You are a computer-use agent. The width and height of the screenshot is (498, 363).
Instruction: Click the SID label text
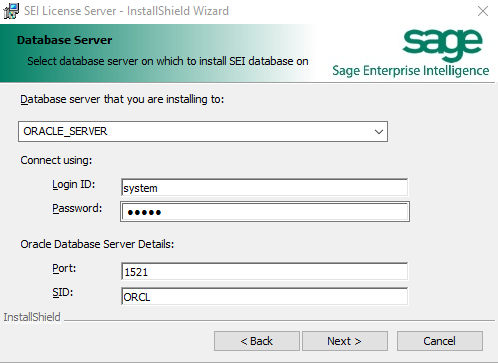click(x=62, y=293)
